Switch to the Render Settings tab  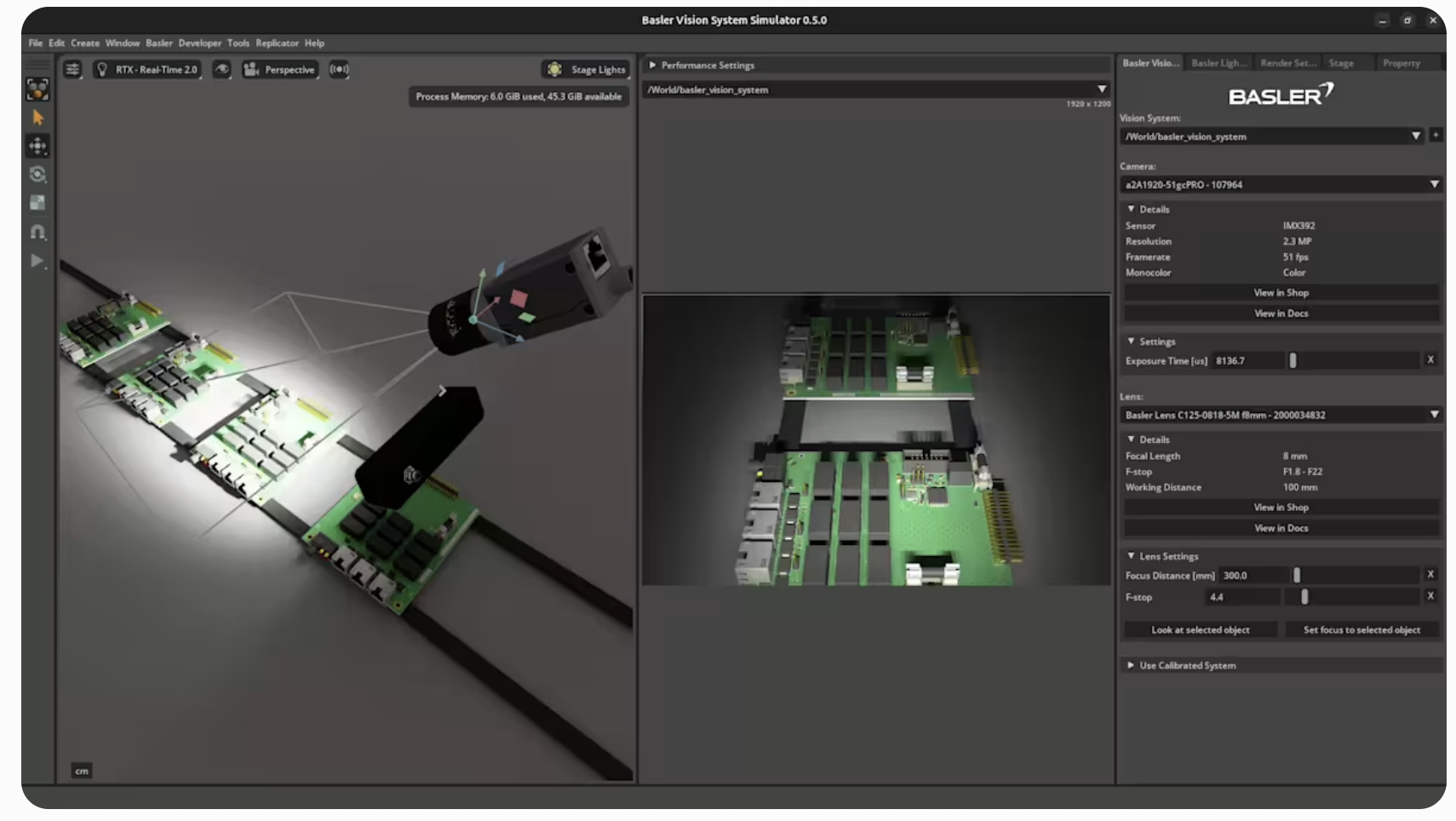coord(1288,63)
